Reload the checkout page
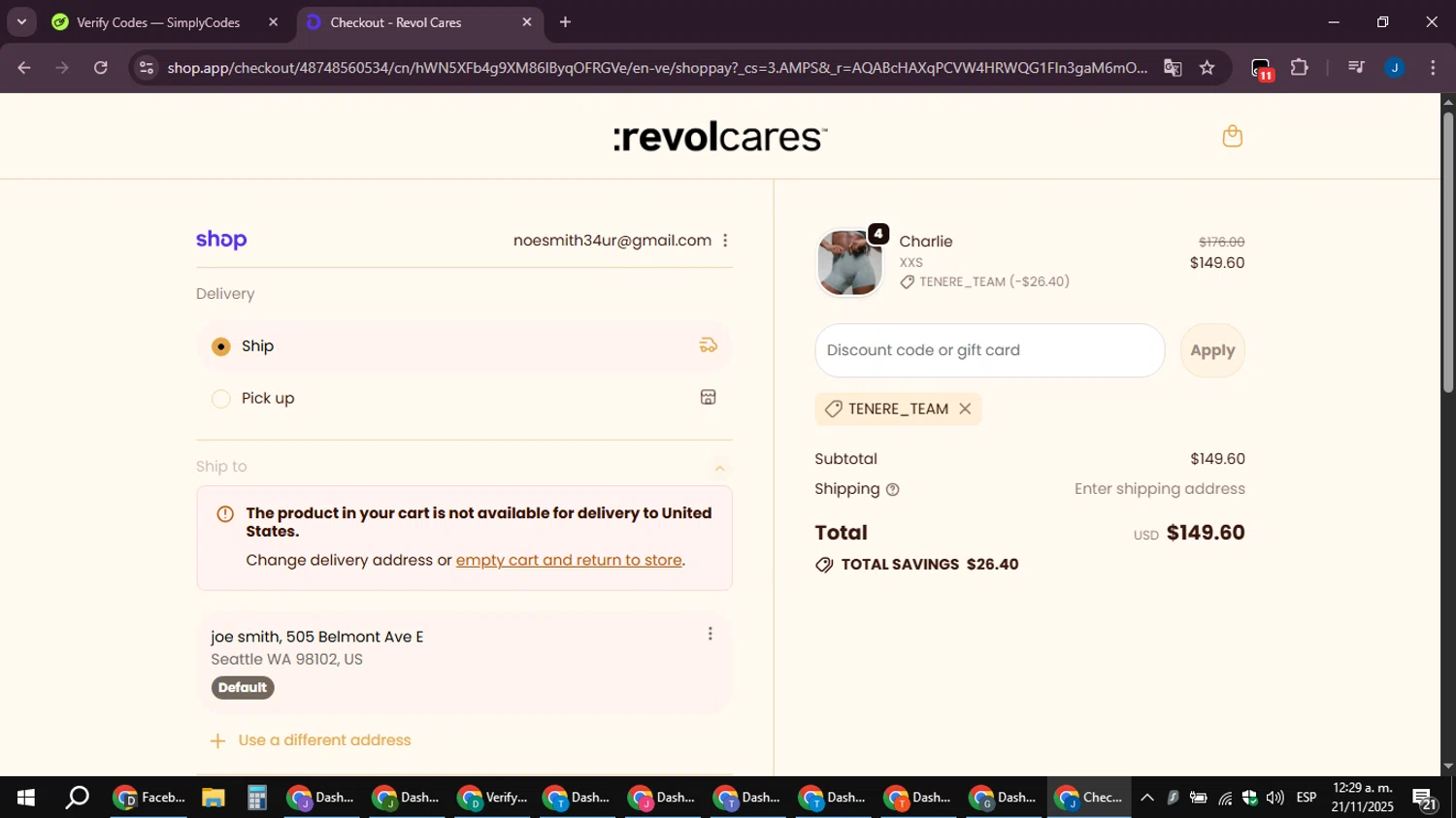1456x818 pixels. click(x=101, y=68)
